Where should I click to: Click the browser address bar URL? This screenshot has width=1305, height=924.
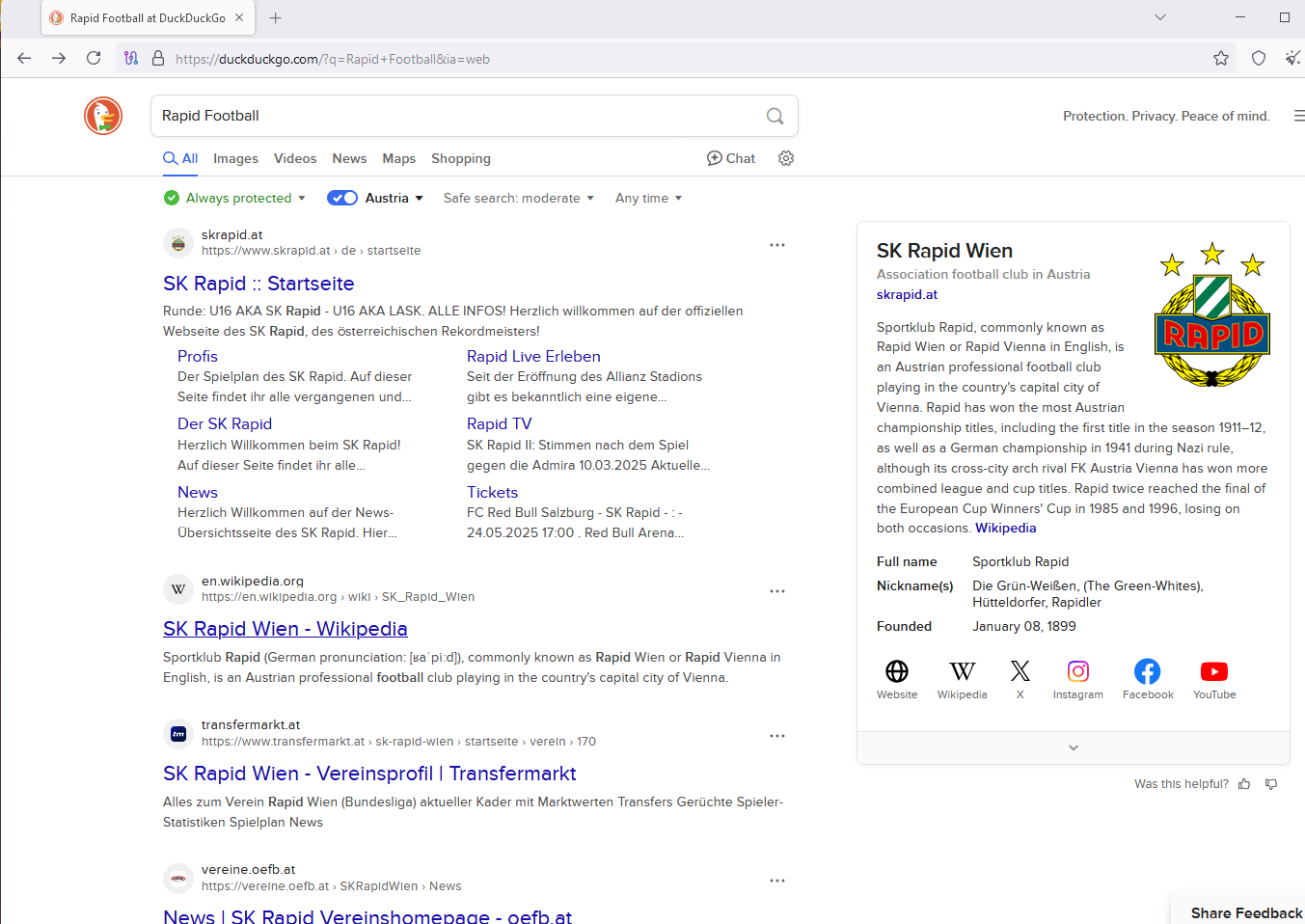[333, 59]
